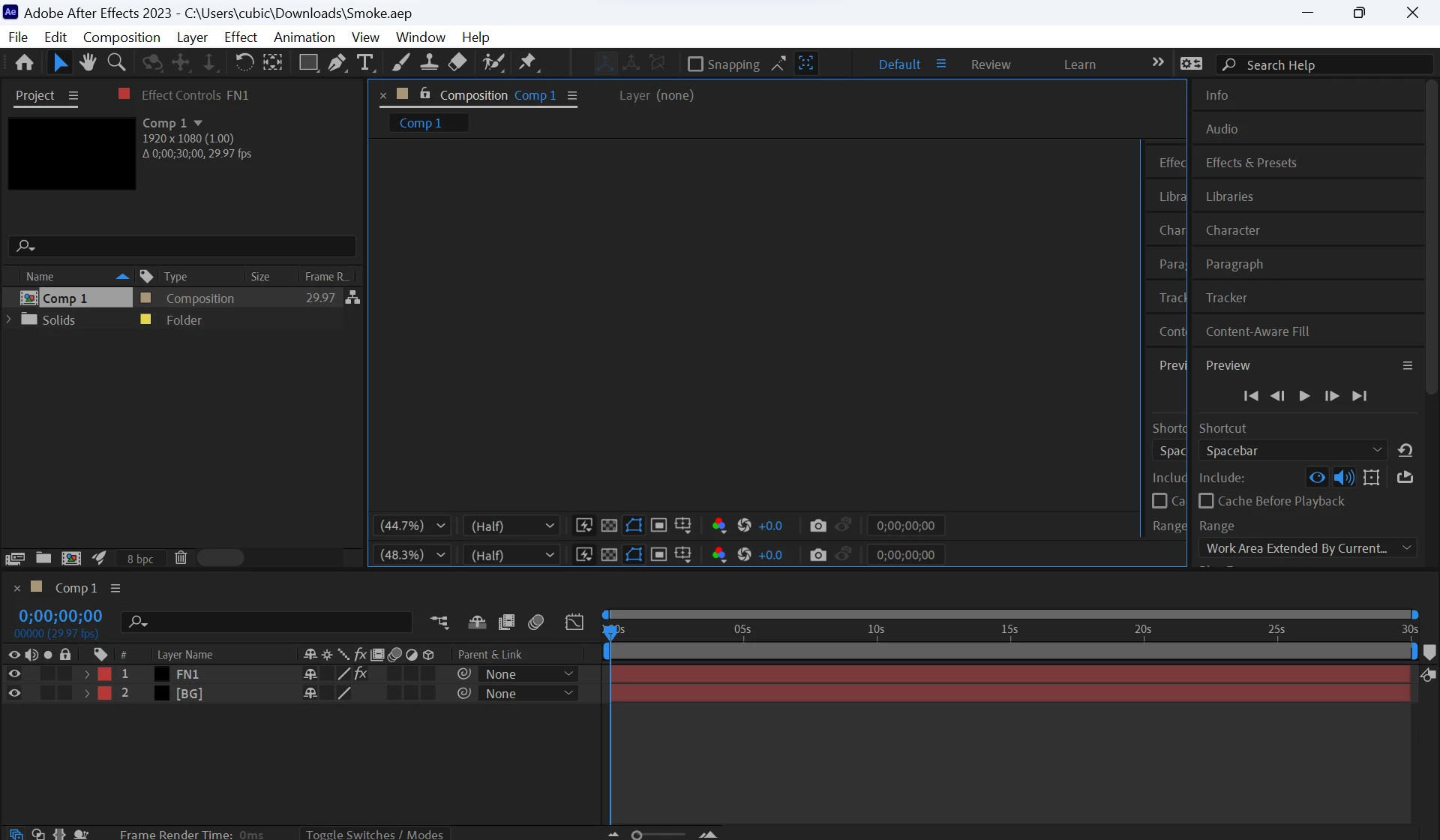Select the Zoom magnifier tool
The width and height of the screenshot is (1440, 840).
[x=116, y=63]
